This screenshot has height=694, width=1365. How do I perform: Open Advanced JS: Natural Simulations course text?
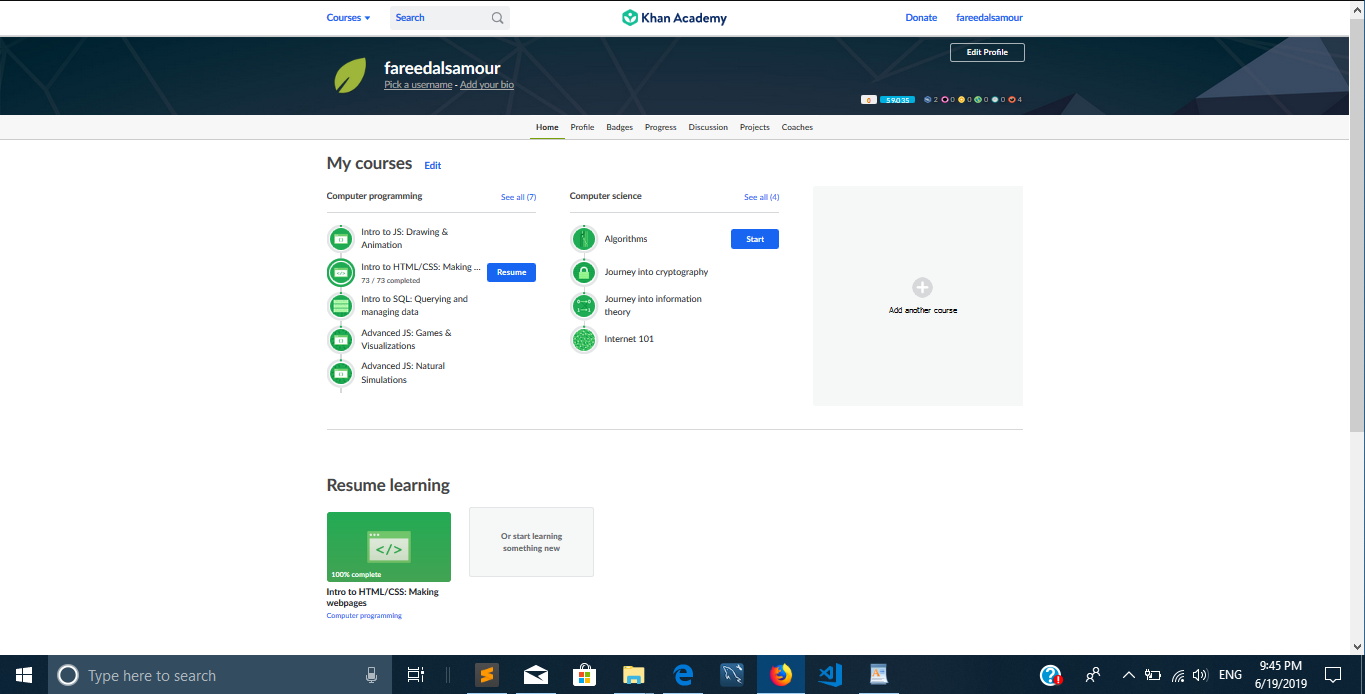(403, 373)
